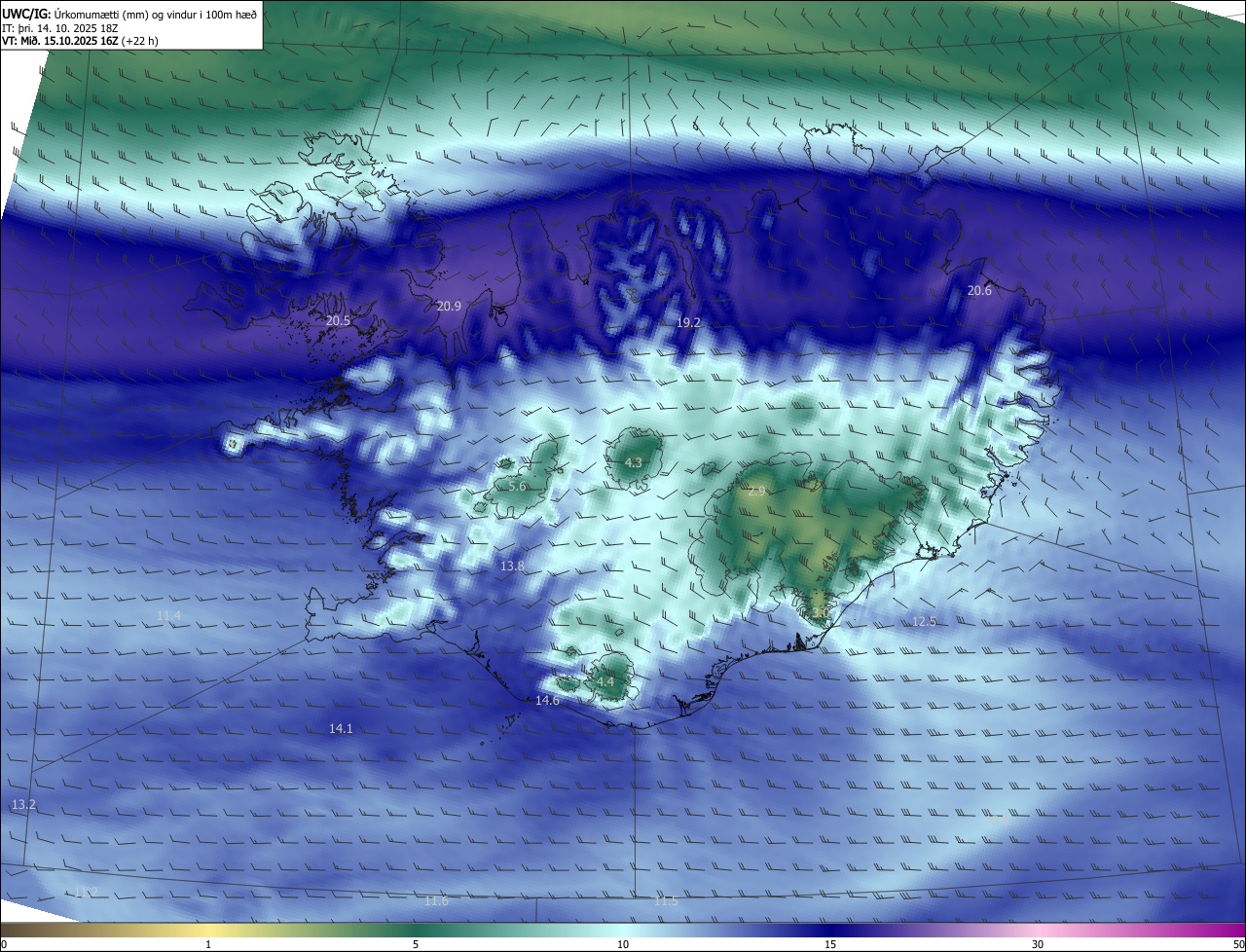Screen dimensions: 1246x952
Task: Click the map value 14.6
Action: [547, 700]
